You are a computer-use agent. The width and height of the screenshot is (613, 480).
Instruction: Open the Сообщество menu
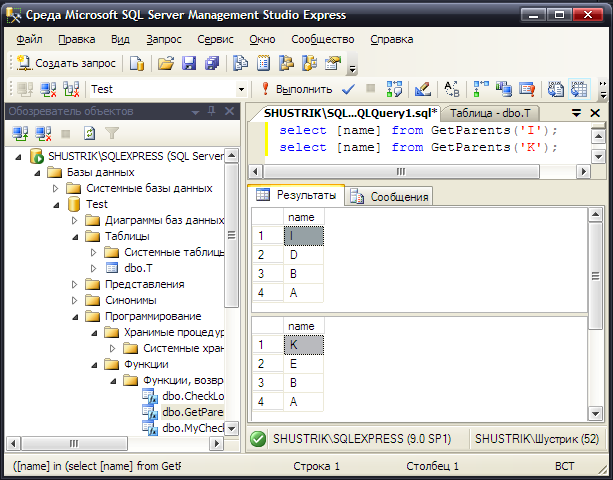323,39
